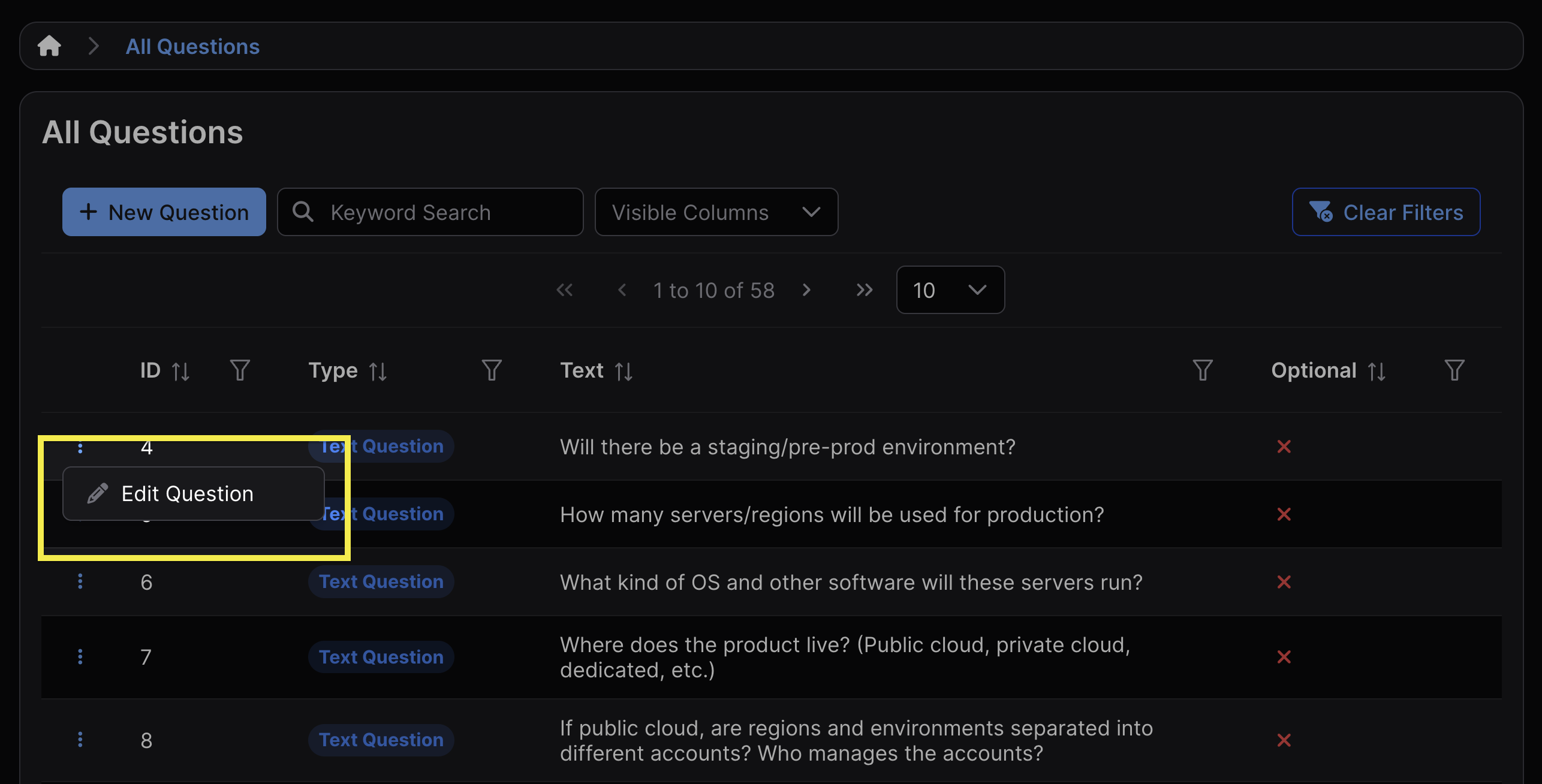This screenshot has height=784, width=1542.
Task: Open filter for Optional column
Action: point(1454,370)
